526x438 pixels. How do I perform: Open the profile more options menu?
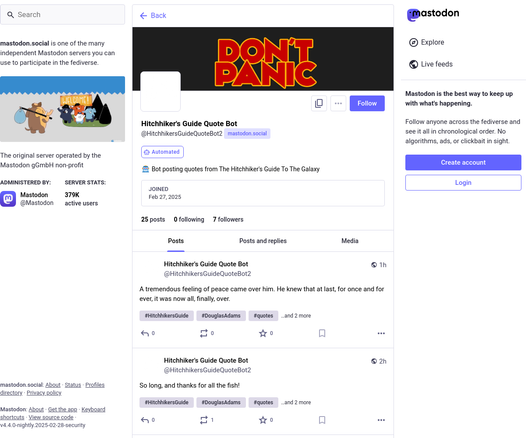tap(338, 103)
